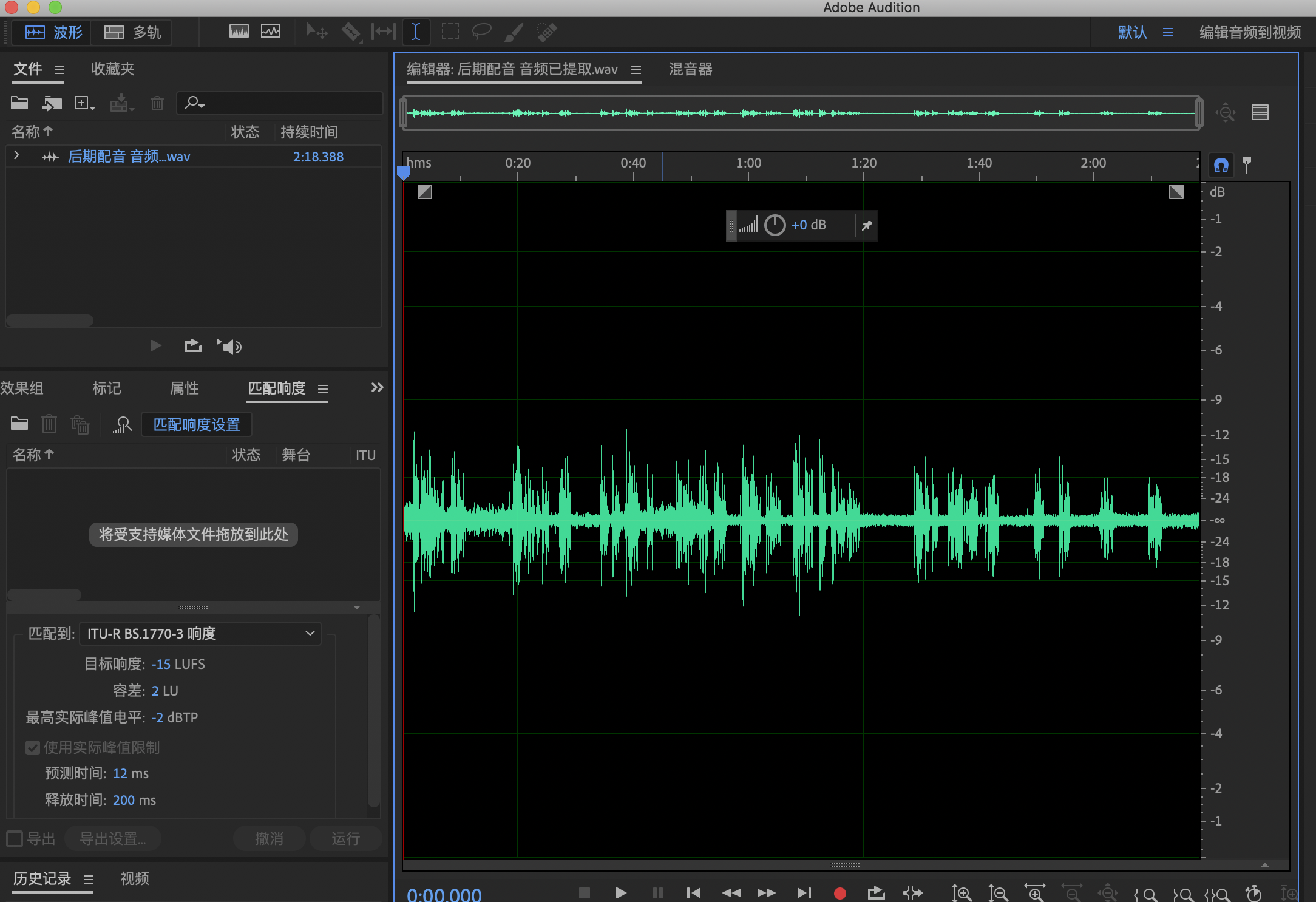Switch to 标记 tab
Image resolution: width=1316 pixels, height=902 pixels.
click(106, 388)
